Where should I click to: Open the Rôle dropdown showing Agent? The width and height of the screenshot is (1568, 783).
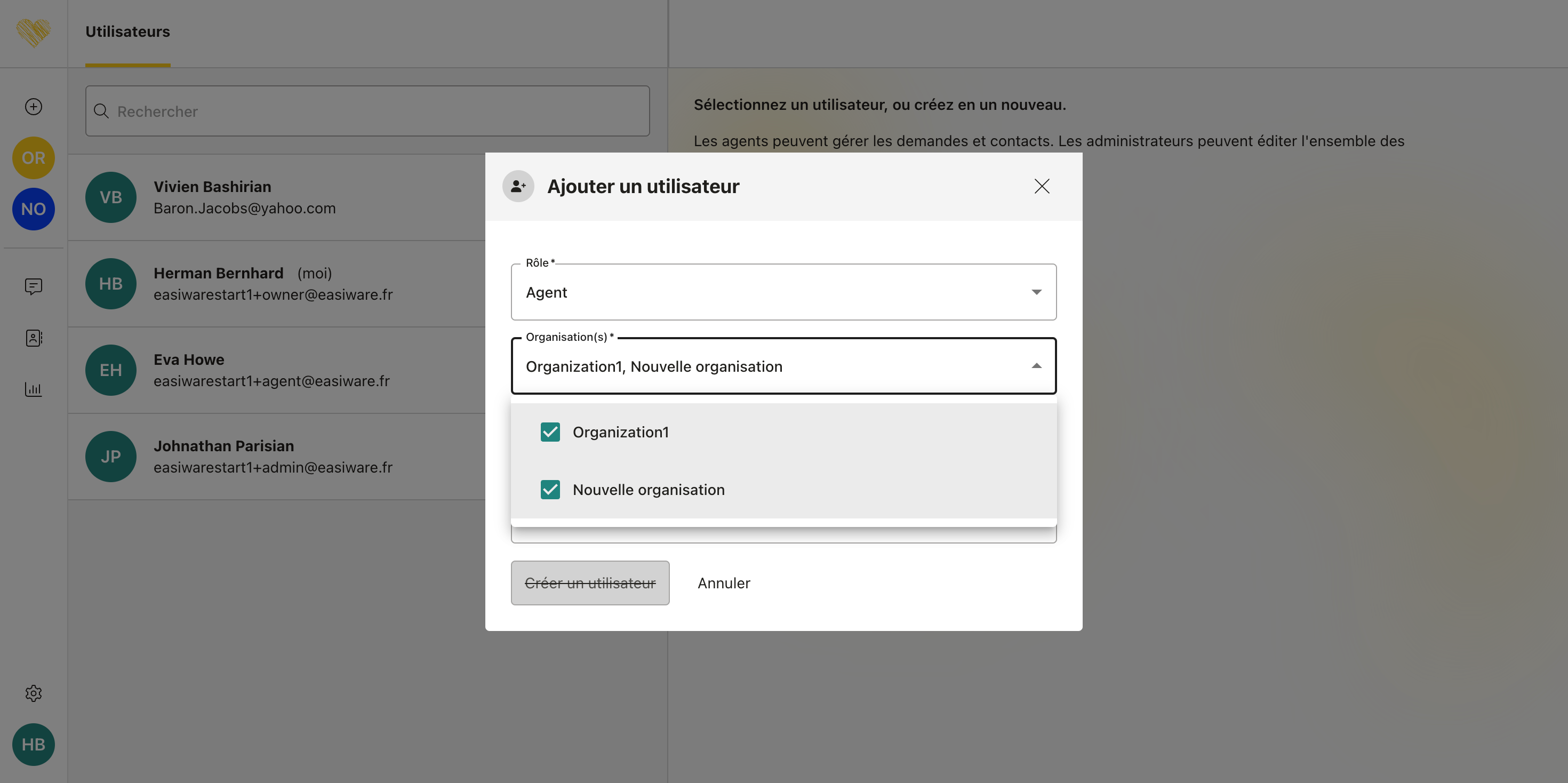pyautogui.click(x=783, y=292)
